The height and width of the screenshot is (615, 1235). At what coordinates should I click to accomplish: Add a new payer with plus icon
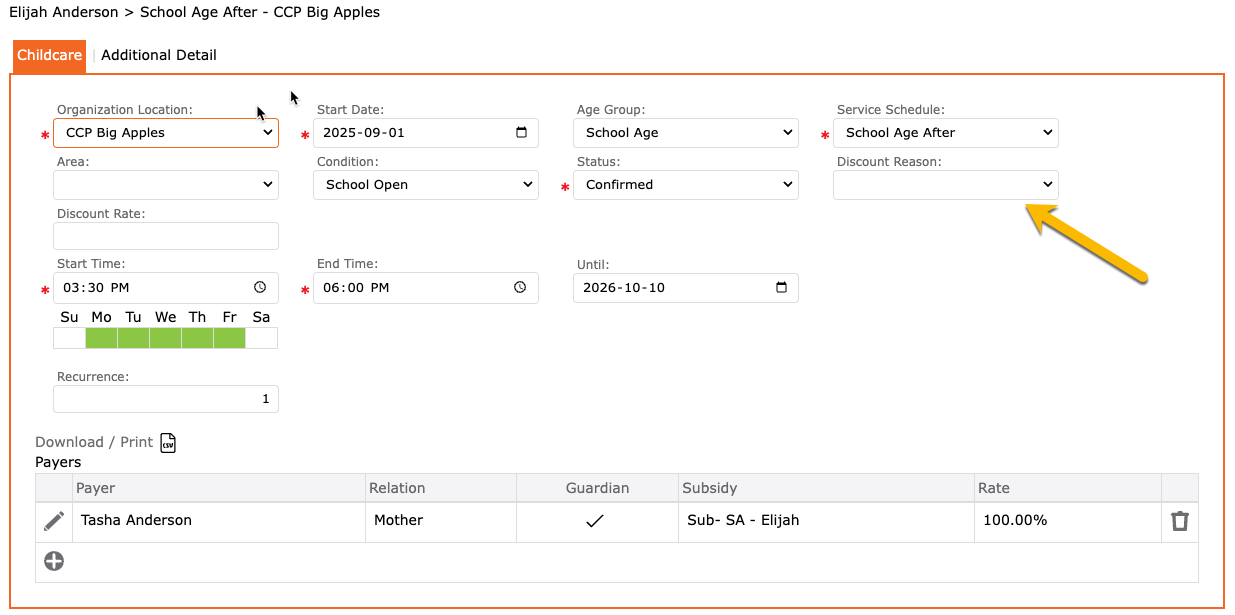pos(54,562)
